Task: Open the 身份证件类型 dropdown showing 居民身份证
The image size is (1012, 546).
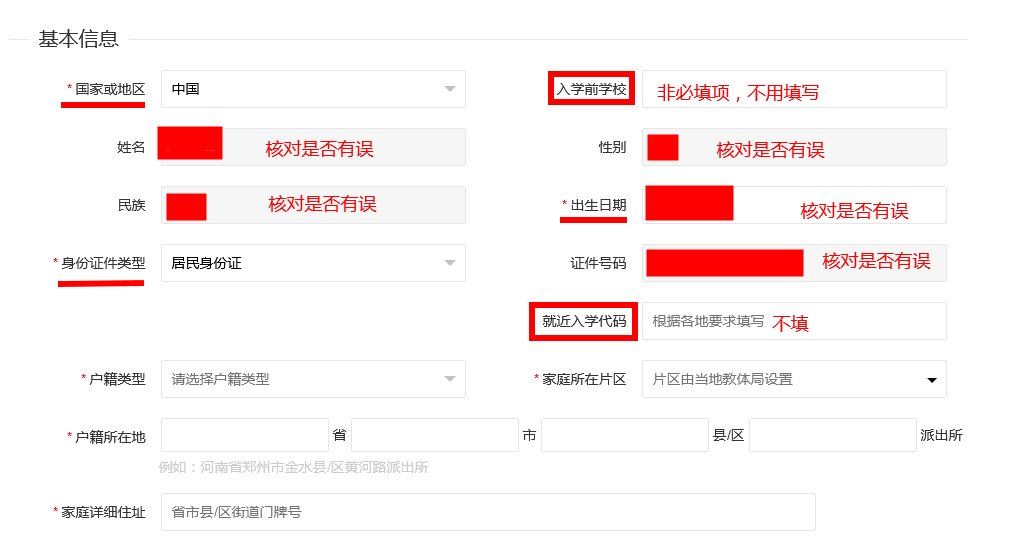Action: click(x=313, y=263)
